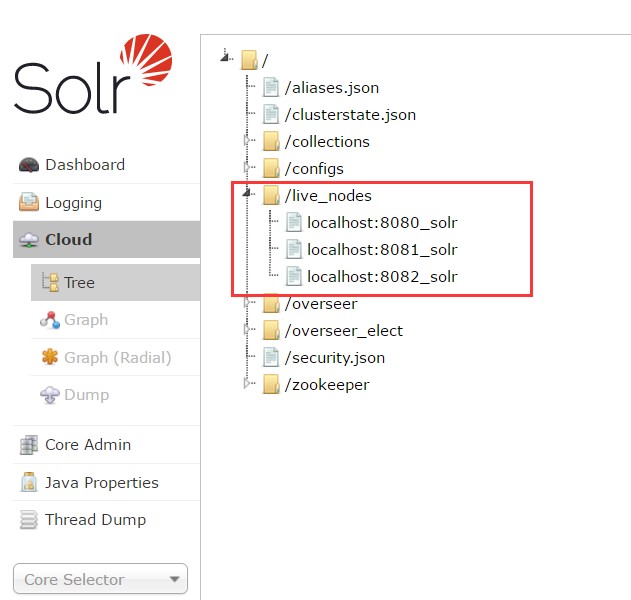This screenshot has width=631, height=600.
Task: Open the Dashboard menu item
Action: [106, 165]
